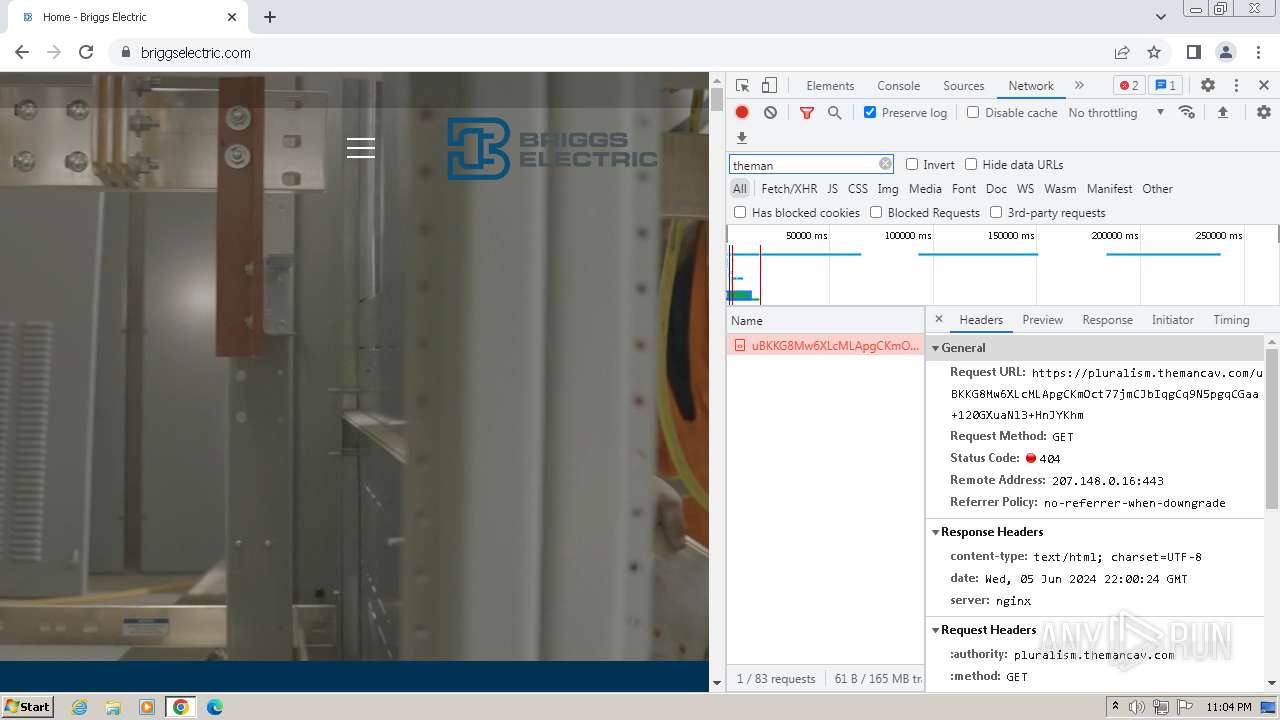Open a new browser tab
This screenshot has height=720, width=1280.
pyautogui.click(x=270, y=17)
